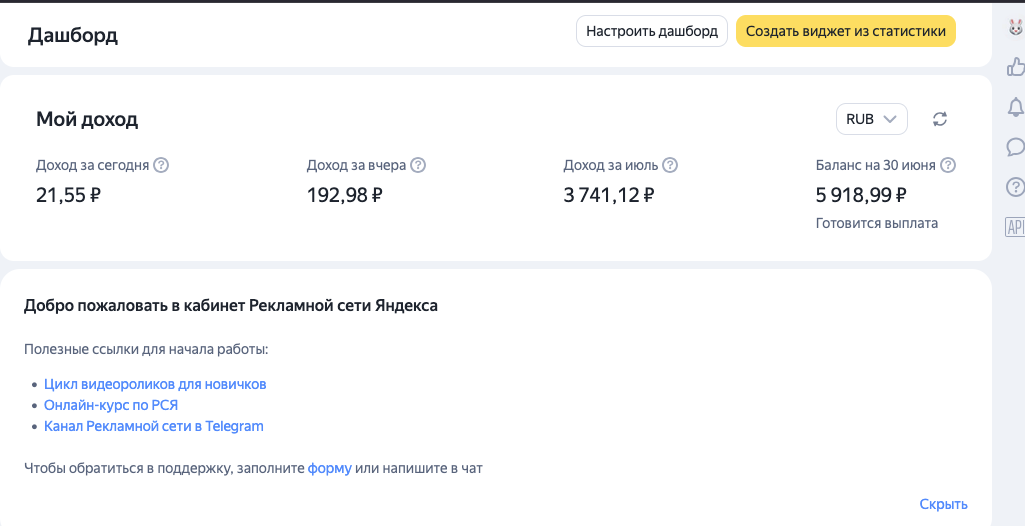Click the refresh income icon
This screenshot has height=526, width=1025.
[x=939, y=119]
